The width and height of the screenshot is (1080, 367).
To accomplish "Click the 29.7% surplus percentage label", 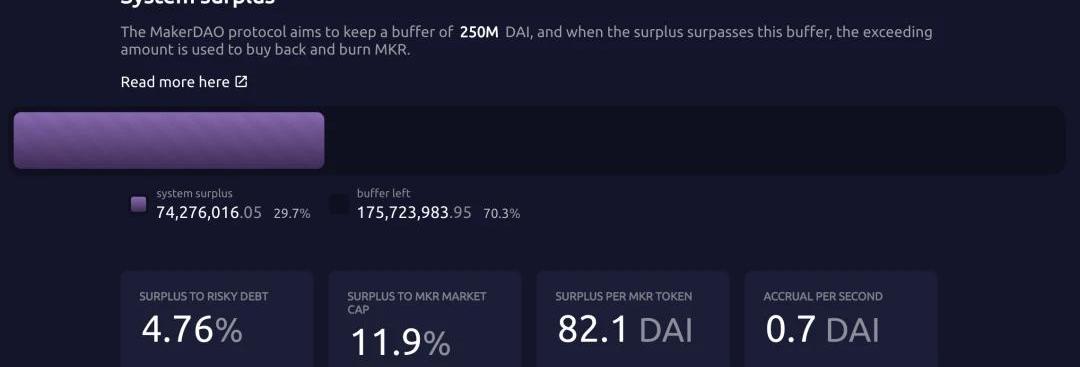I will click(x=292, y=213).
